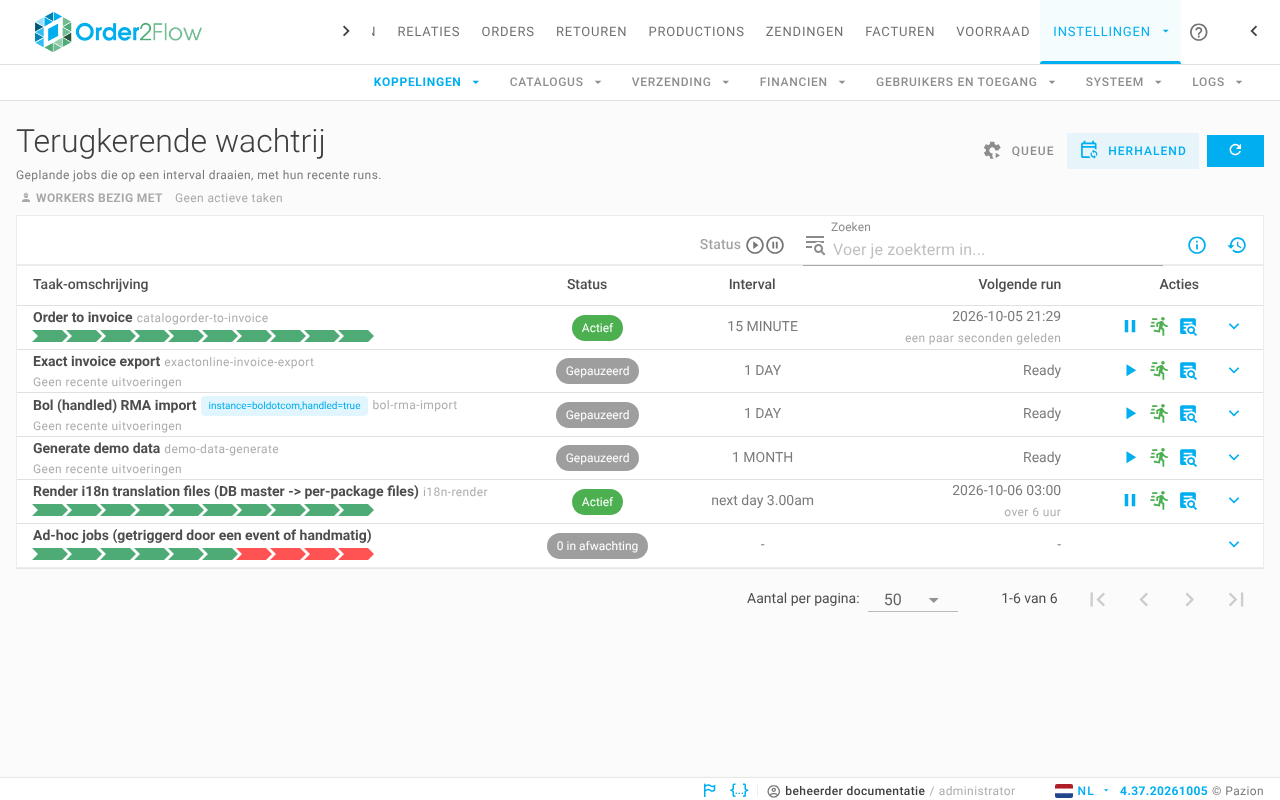
Task: Expand the Render i18n translation row
Action: click(x=1234, y=500)
